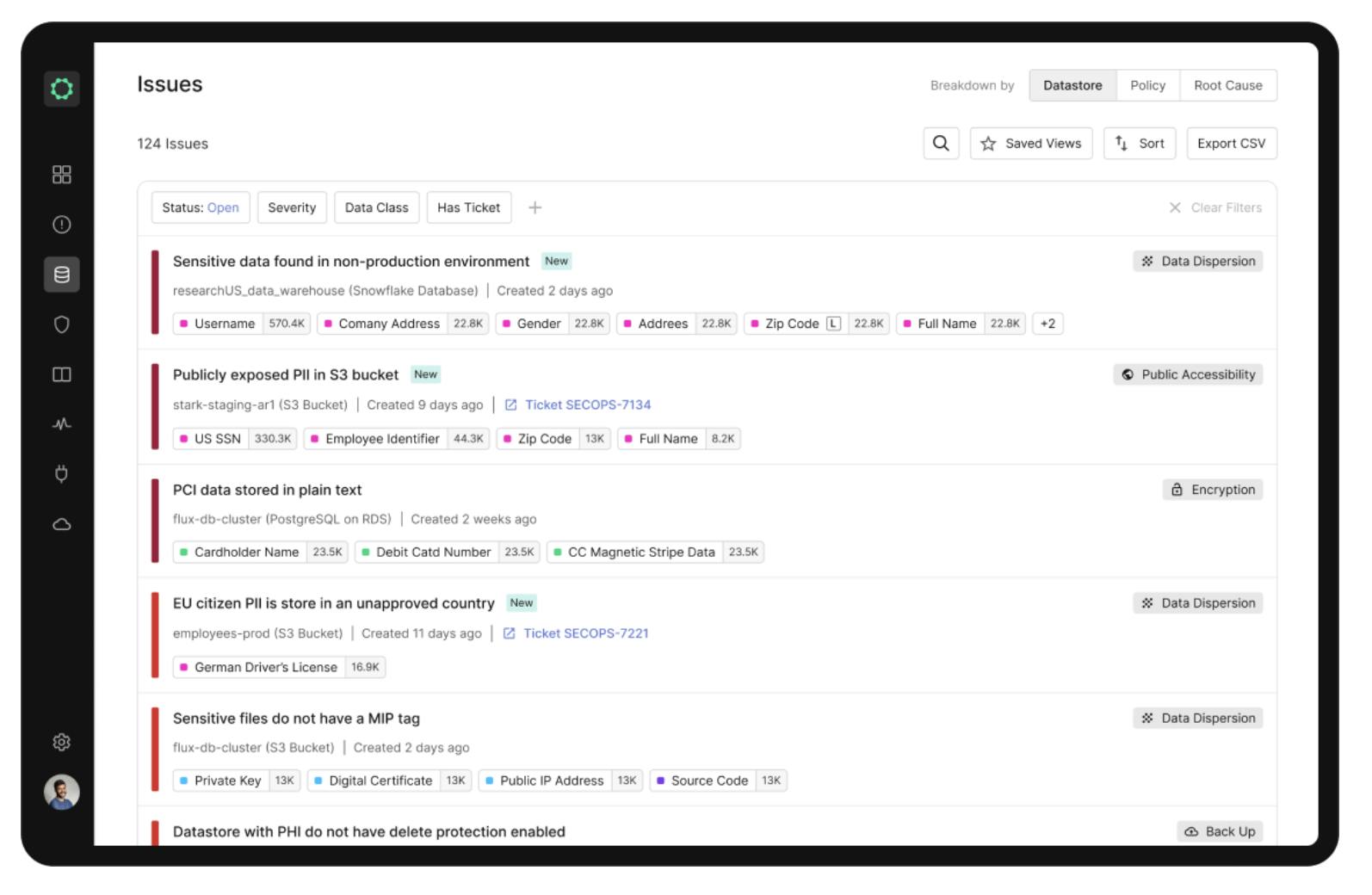Click the Source Code chip
This screenshot has width=1372, height=895.
[x=719, y=781]
